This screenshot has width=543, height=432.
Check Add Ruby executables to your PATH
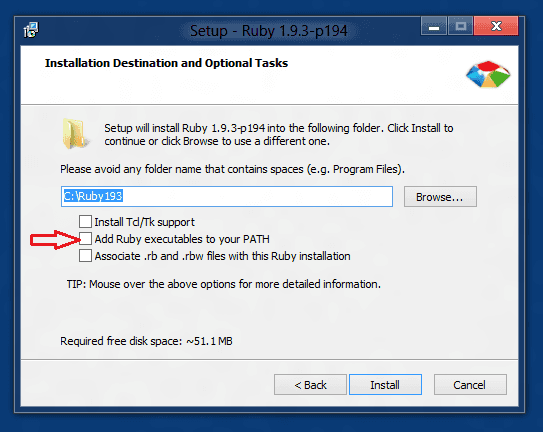pyautogui.click(x=85, y=239)
